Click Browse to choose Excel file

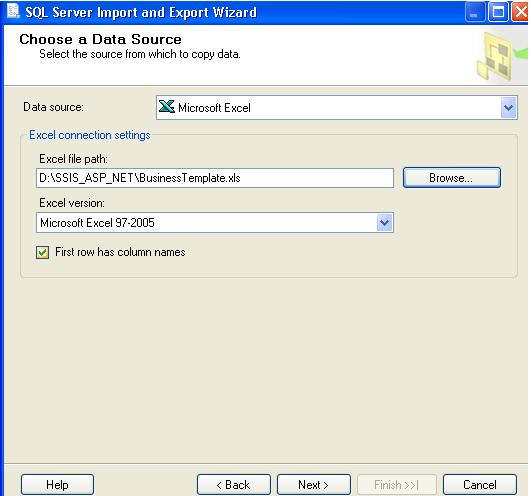[452, 177]
